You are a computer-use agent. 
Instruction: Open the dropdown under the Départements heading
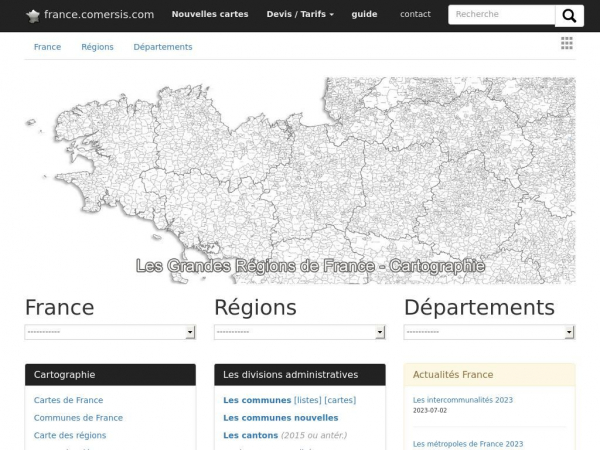[489, 332]
